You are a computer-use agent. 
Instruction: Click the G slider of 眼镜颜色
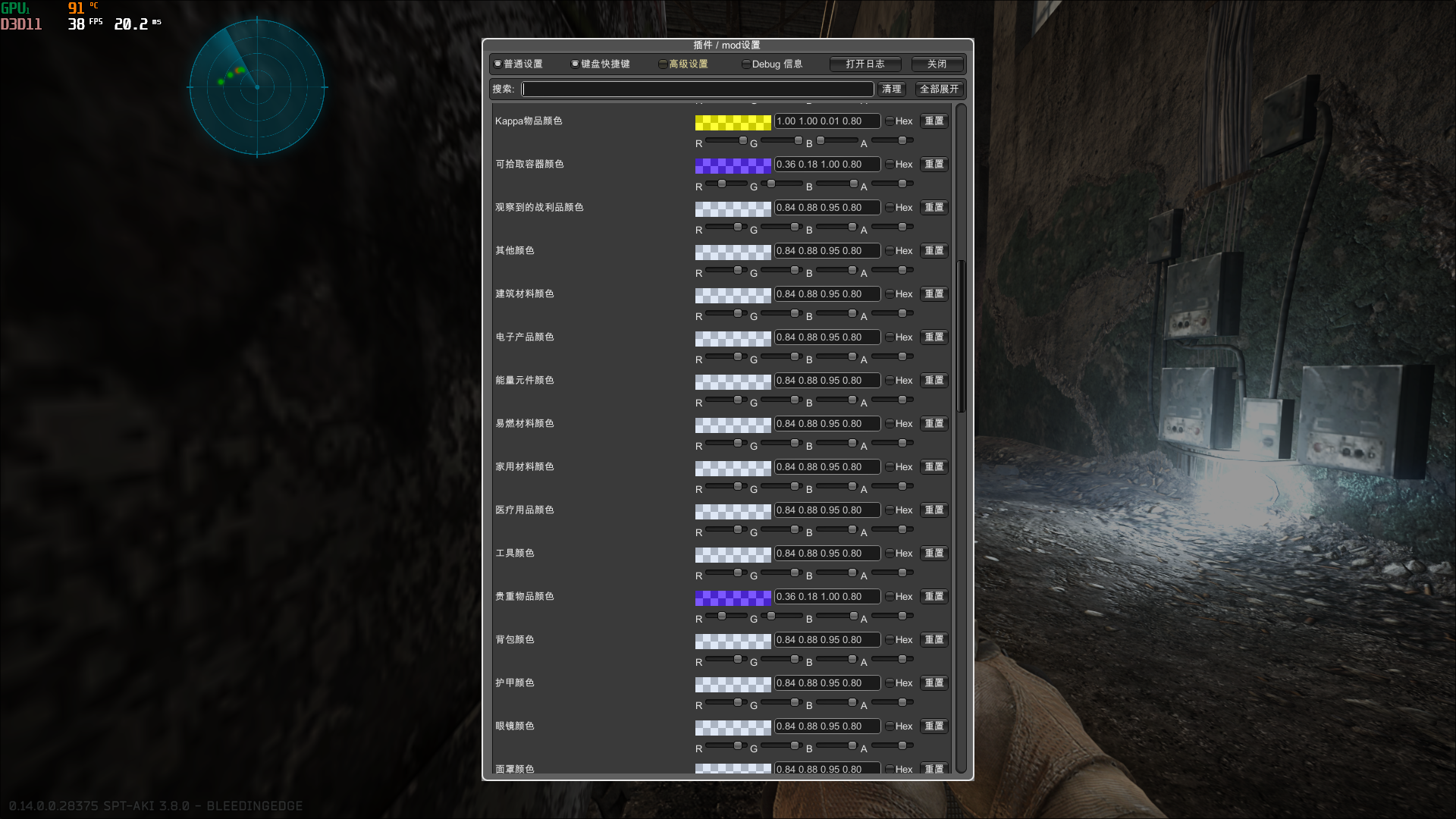coord(782,746)
